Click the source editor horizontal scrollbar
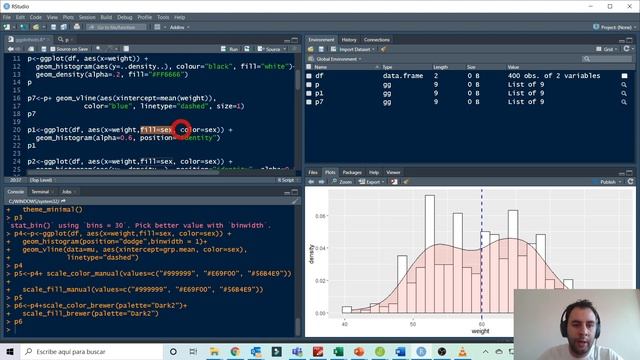Screen dimensions: 640x360 (x=122, y=172)
